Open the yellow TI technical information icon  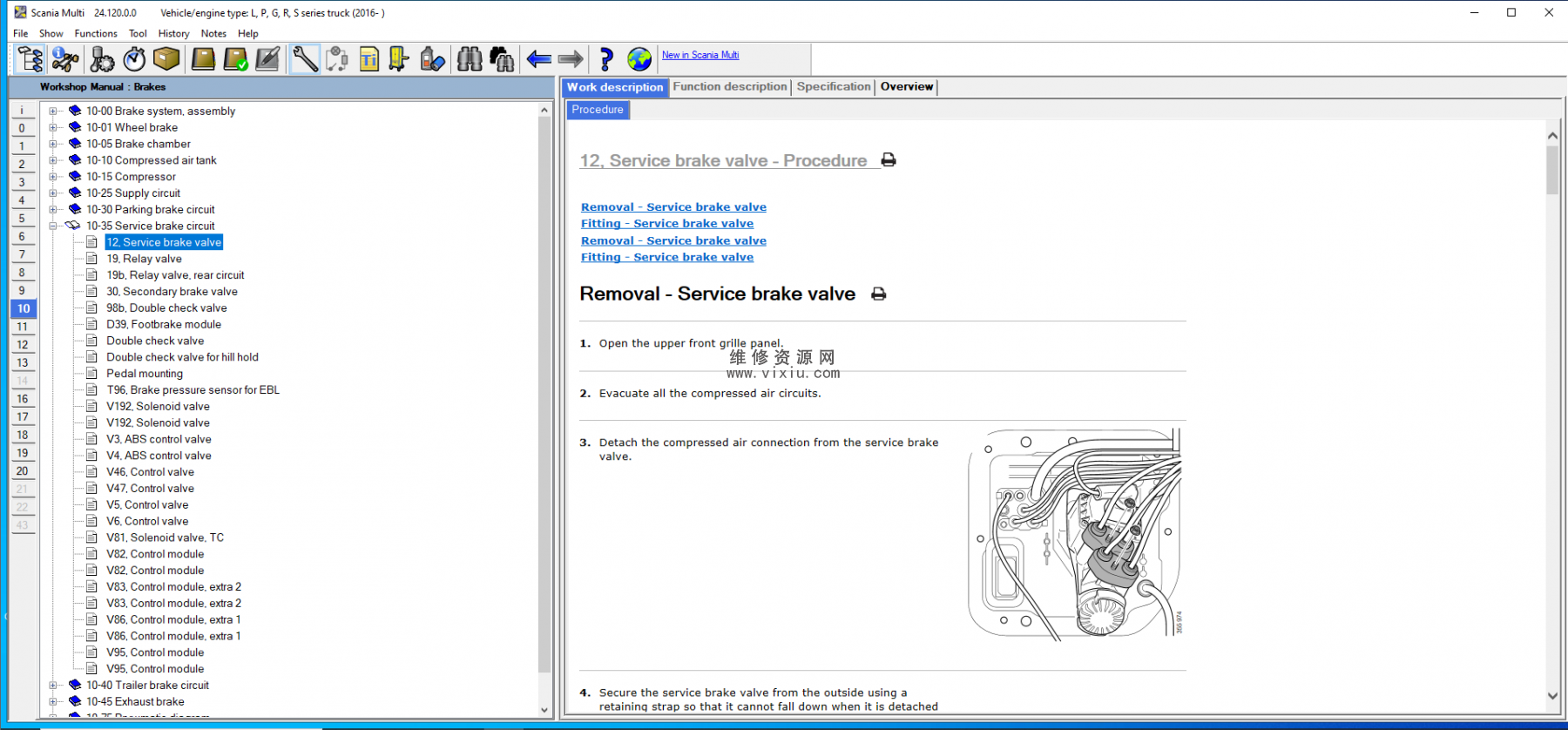click(369, 59)
